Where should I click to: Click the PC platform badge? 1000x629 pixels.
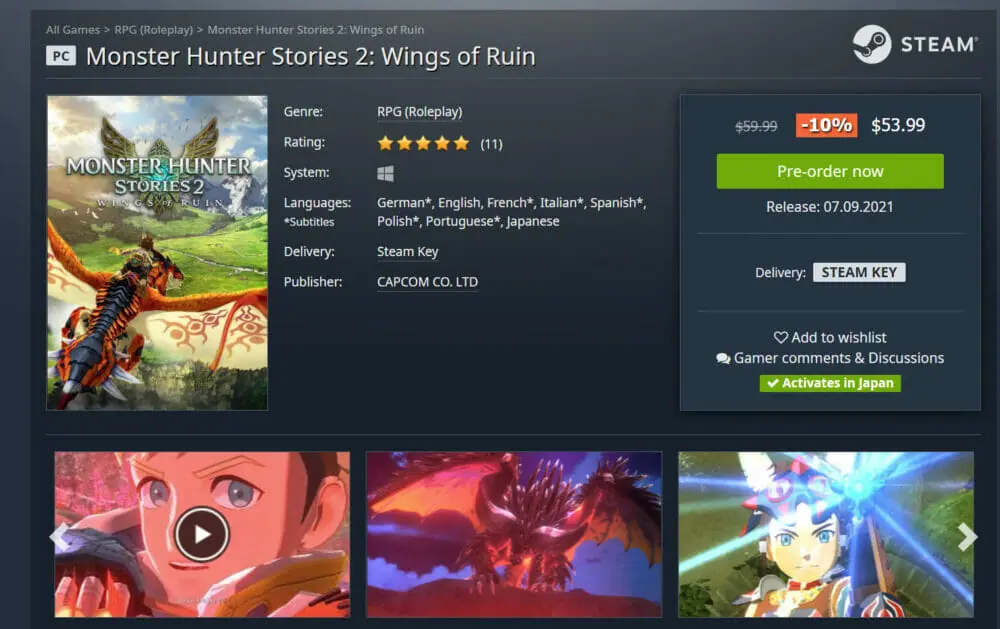(x=61, y=56)
